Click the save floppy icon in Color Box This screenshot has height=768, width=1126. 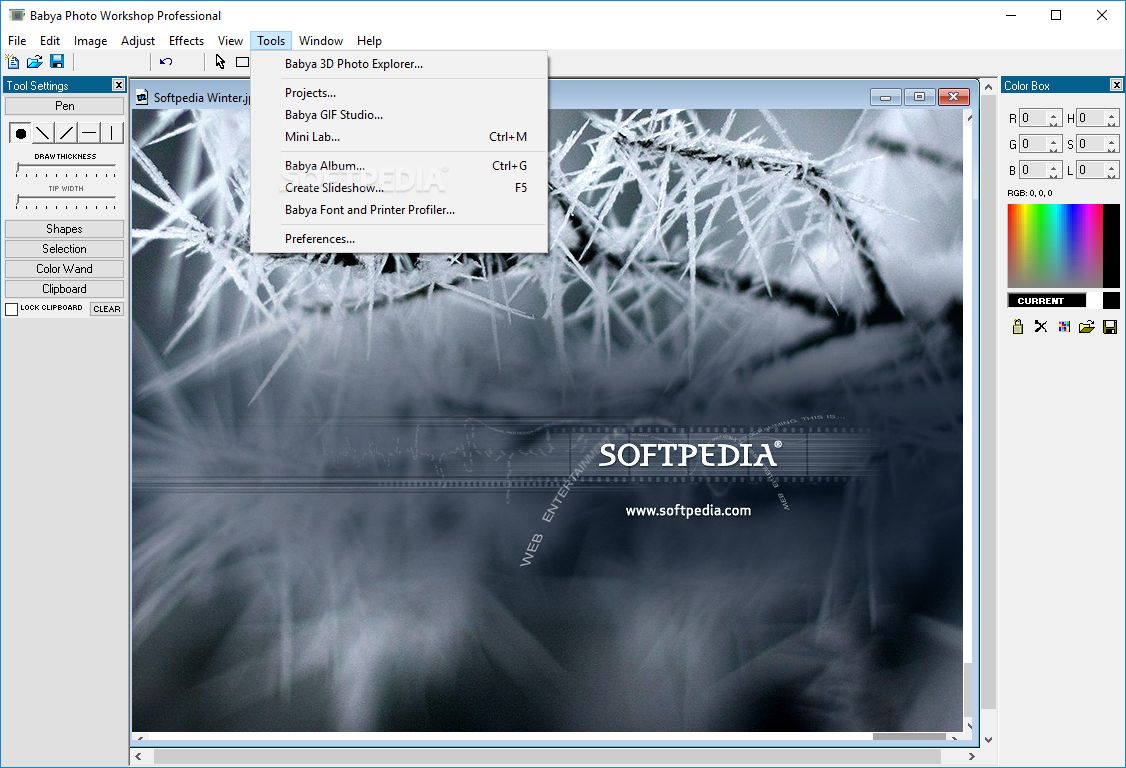coord(1109,327)
